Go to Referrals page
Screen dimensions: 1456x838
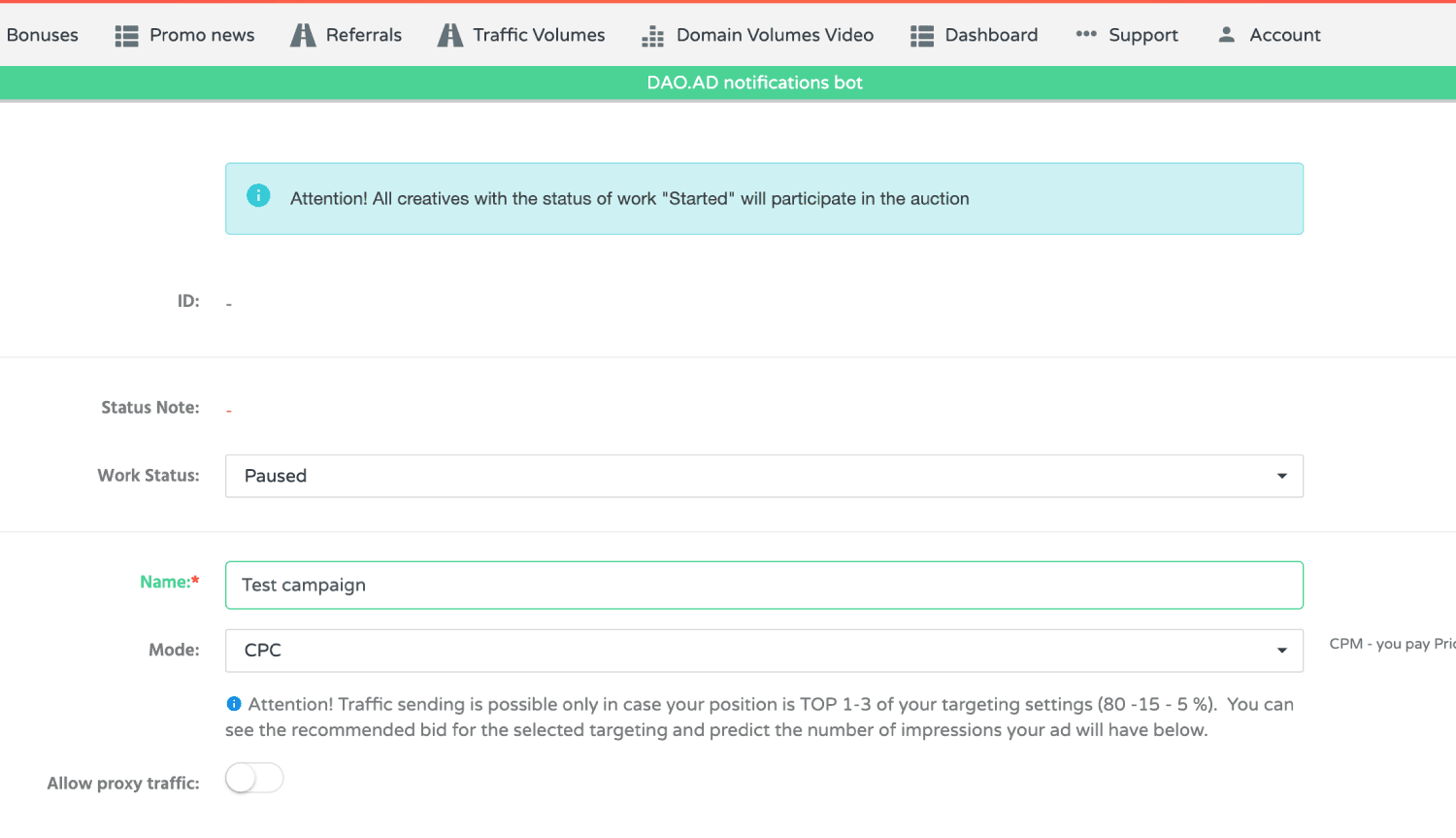(x=364, y=35)
